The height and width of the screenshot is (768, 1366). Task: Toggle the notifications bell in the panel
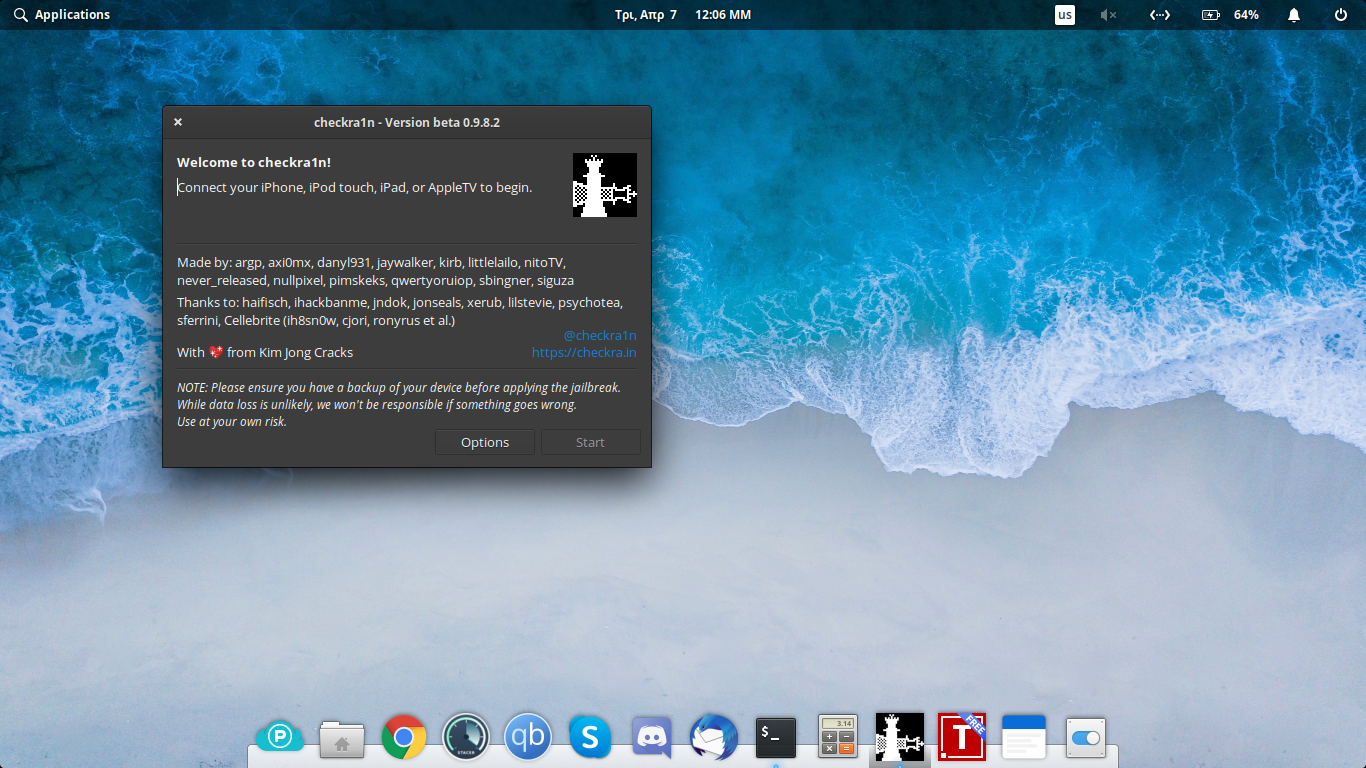[x=1293, y=14]
